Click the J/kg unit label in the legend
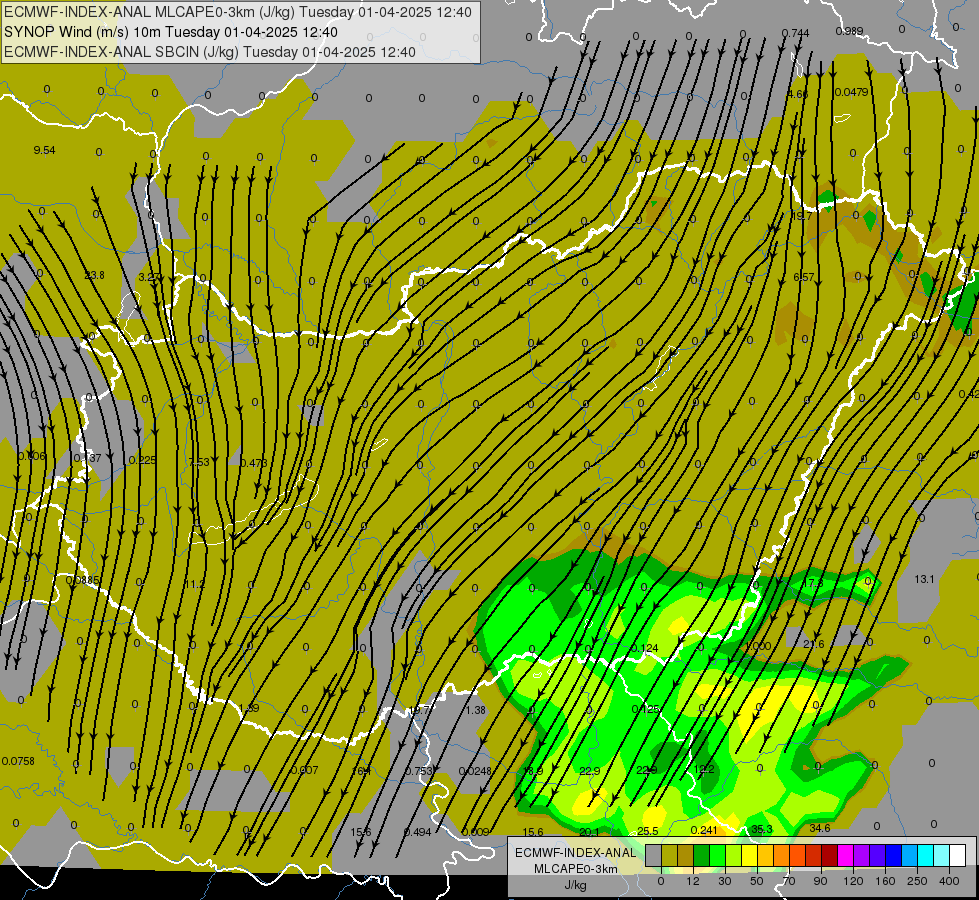Screen dimensions: 979x900 click(575, 885)
